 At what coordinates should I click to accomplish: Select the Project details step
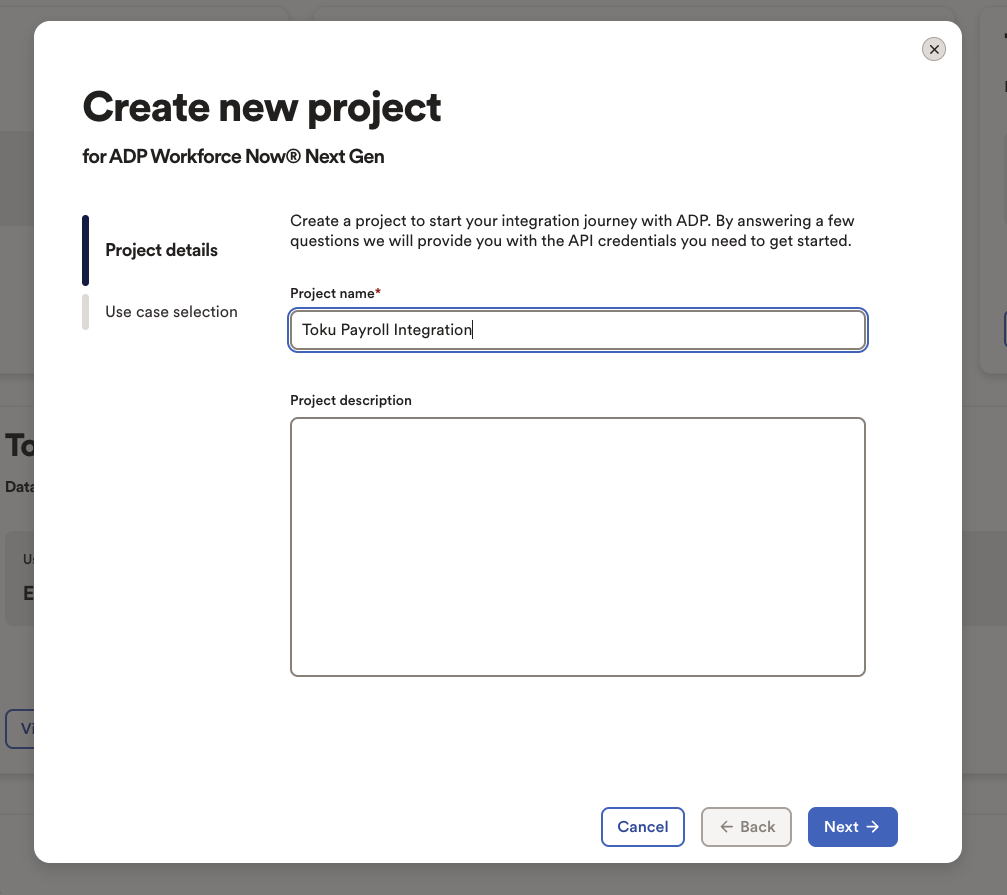tap(161, 250)
